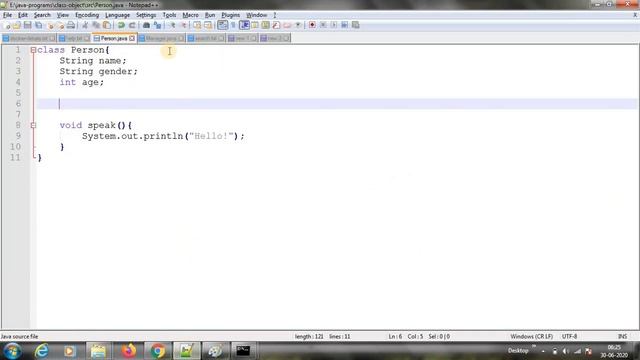Click the Close document toolbar icon
The height and width of the screenshot is (360, 640).
pyautogui.click(x=51, y=25)
